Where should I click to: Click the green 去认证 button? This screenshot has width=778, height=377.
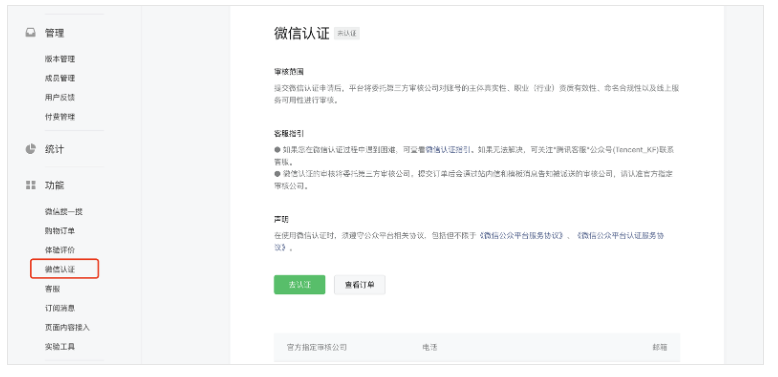point(300,285)
